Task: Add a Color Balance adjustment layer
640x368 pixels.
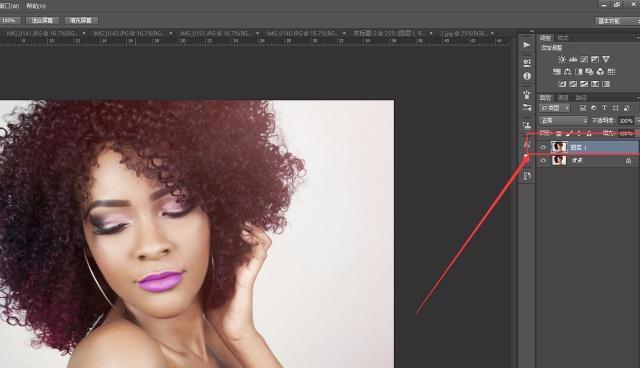Action: click(x=568, y=72)
